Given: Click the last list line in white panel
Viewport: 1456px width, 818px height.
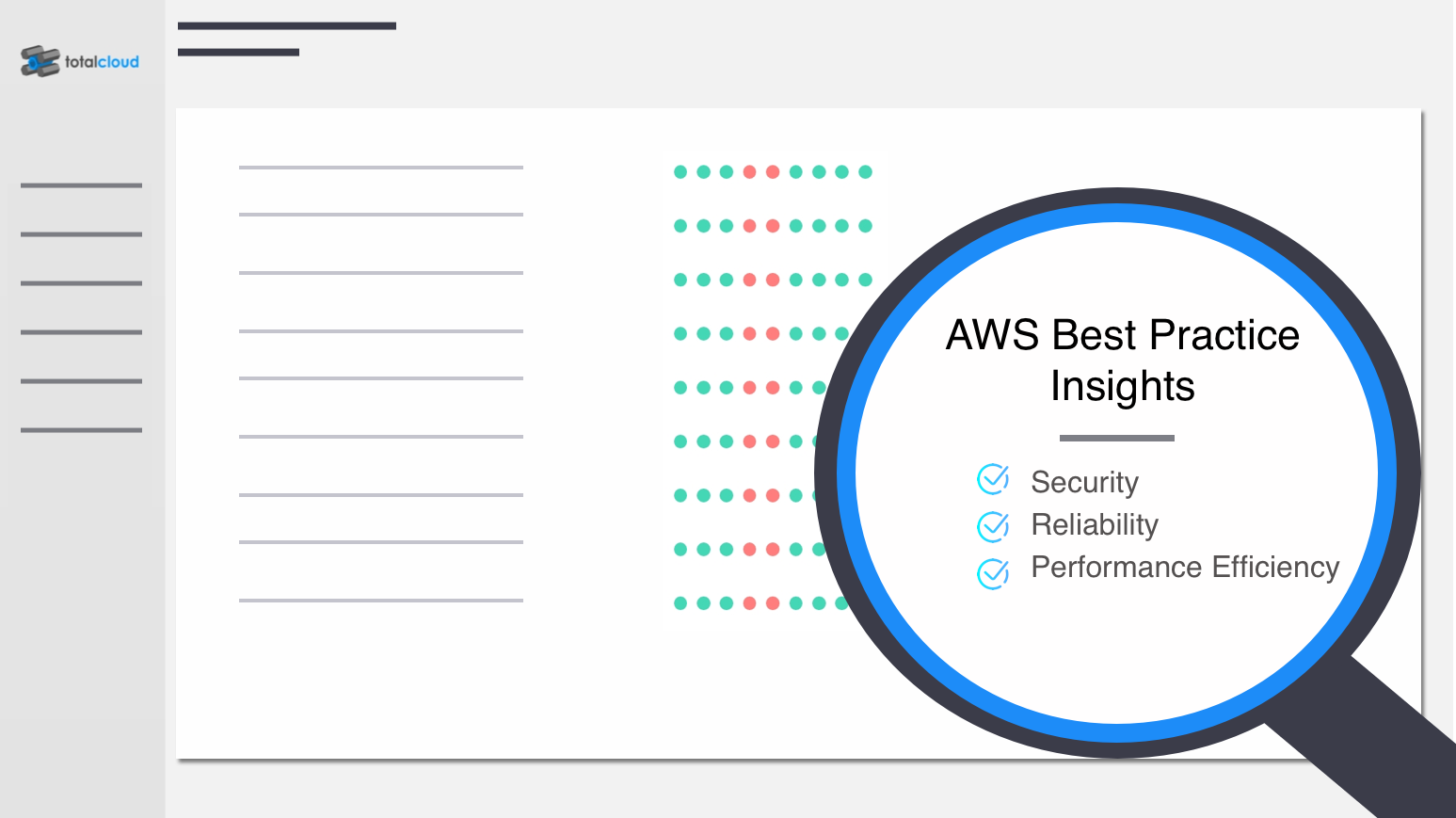Looking at the screenshot, I should [381, 601].
